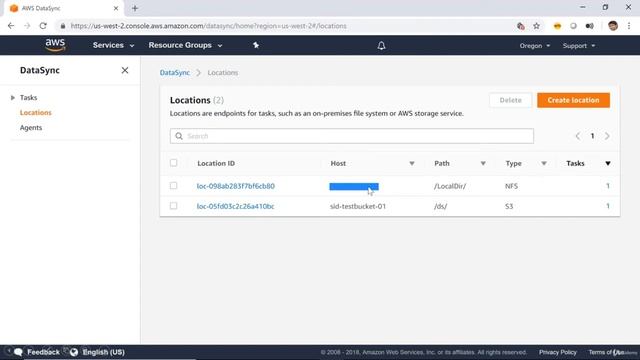This screenshot has width=640, height=360.
Task: Click the browser forward arrow
Action: (27, 26)
